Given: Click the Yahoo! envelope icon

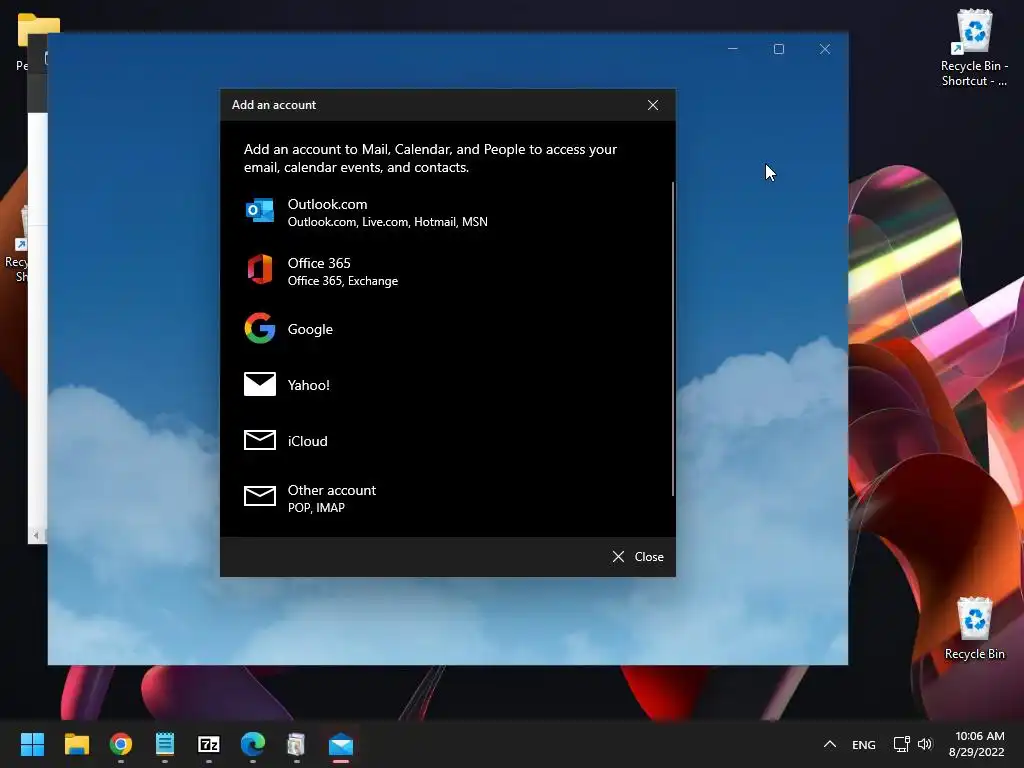Looking at the screenshot, I should pyautogui.click(x=259, y=384).
